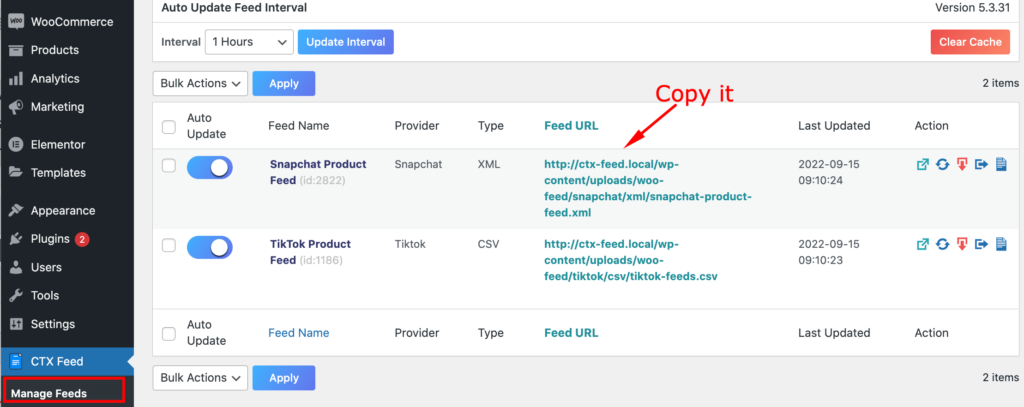The width and height of the screenshot is (1024, 407).
Task: Open the 1 Hours interval dropdown
Action: coord(249,42)
